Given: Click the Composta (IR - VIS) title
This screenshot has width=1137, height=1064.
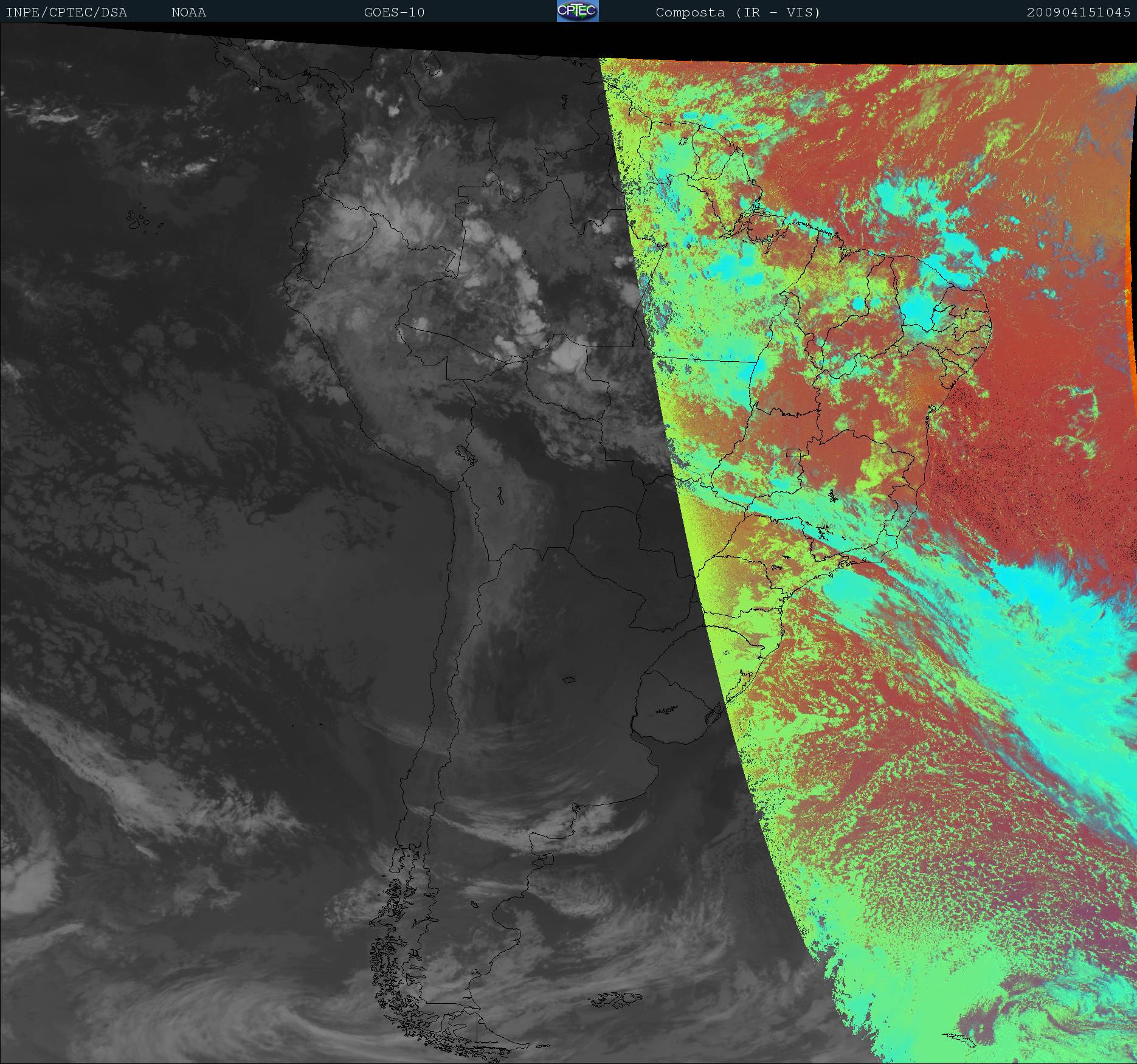Looking at the screenshot, I should tap(738, 12).
